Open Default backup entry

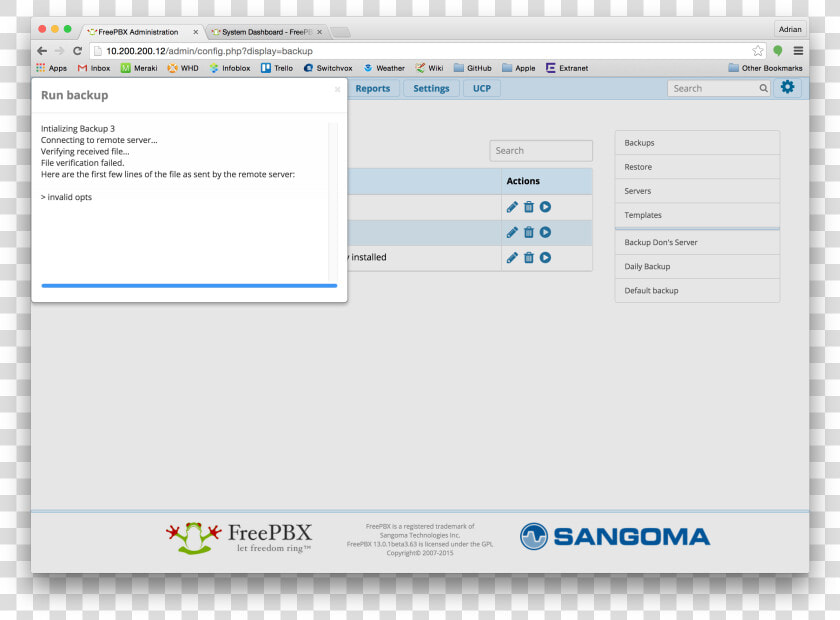[x=697, y=291]
